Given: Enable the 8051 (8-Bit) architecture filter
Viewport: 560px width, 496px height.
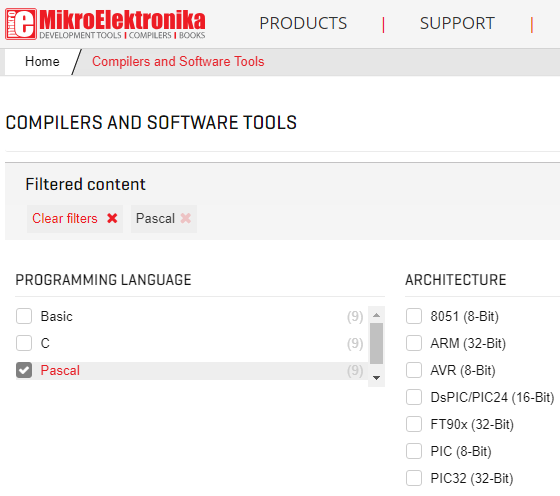Looking at the screenshot, I should [414, 316].
